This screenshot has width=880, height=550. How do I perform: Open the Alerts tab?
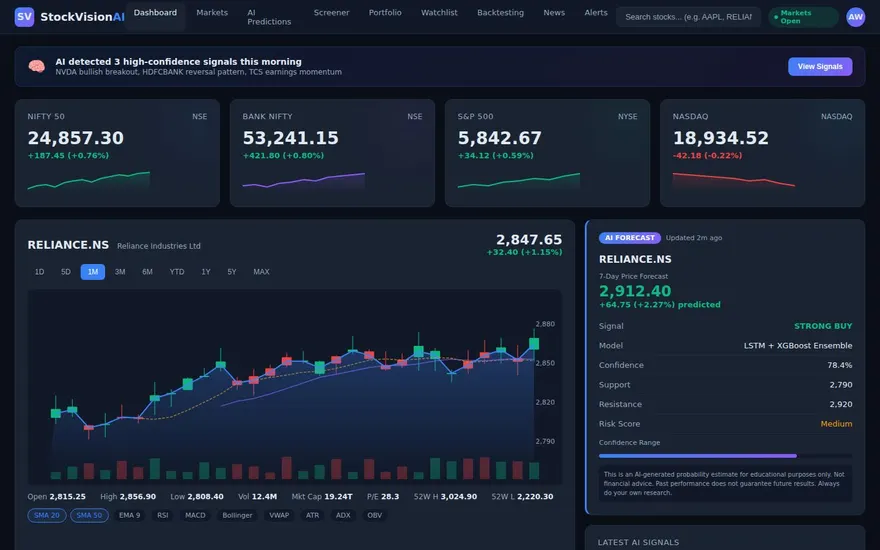click(x=596, y=12)
